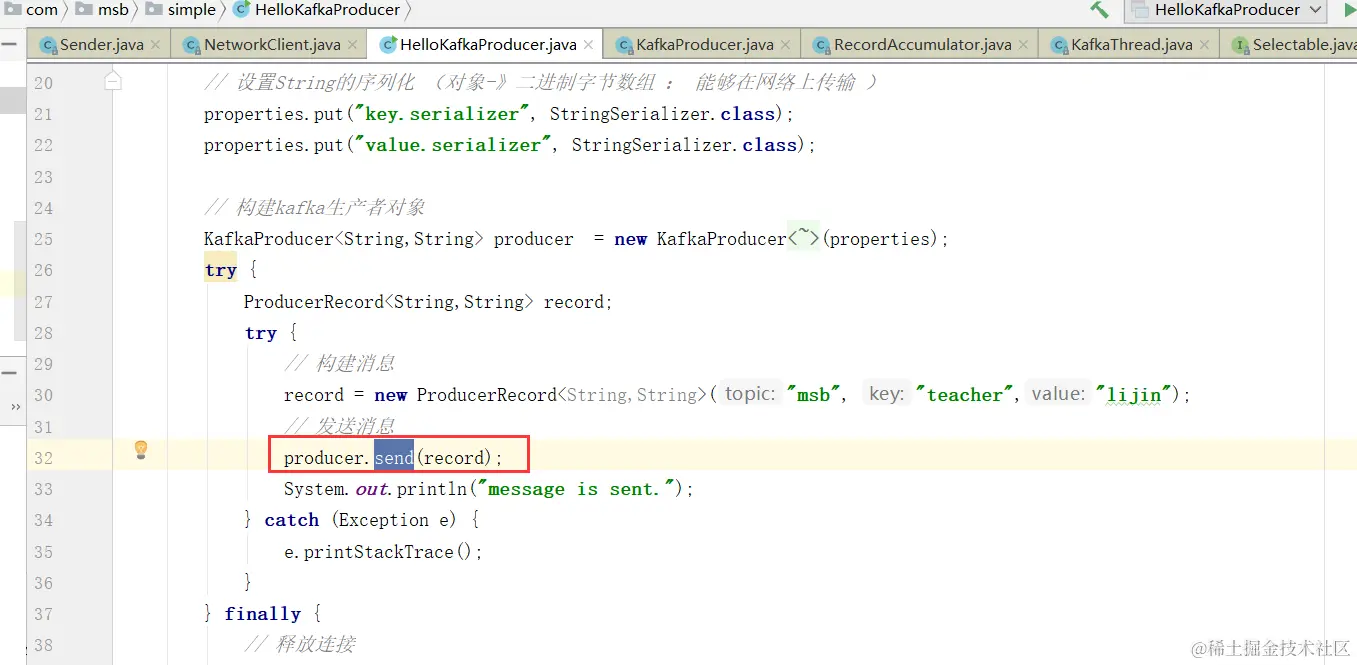Click the 'topic:' parameter hint on line 30

[x=750, y=394]
